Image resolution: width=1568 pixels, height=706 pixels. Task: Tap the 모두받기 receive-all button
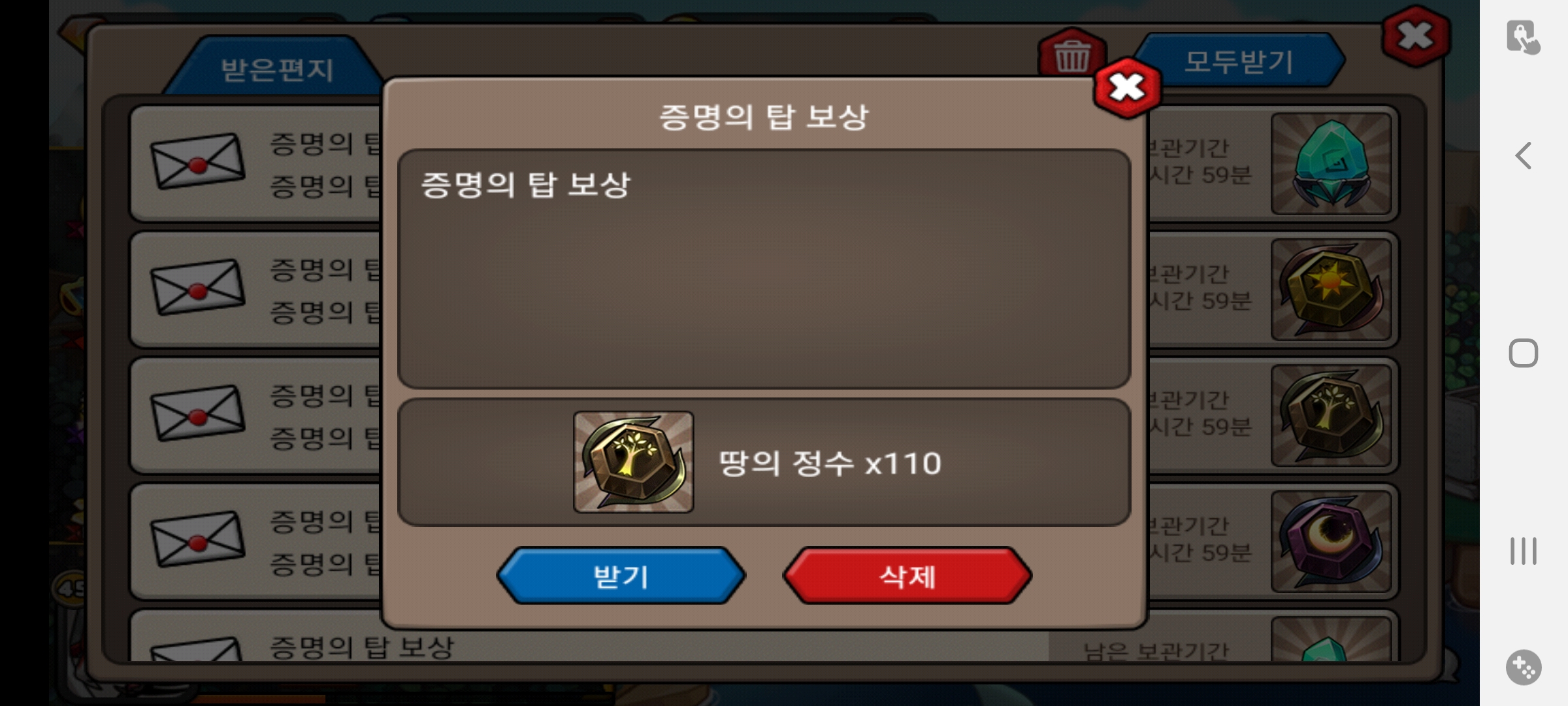(x=1239, y=61)
